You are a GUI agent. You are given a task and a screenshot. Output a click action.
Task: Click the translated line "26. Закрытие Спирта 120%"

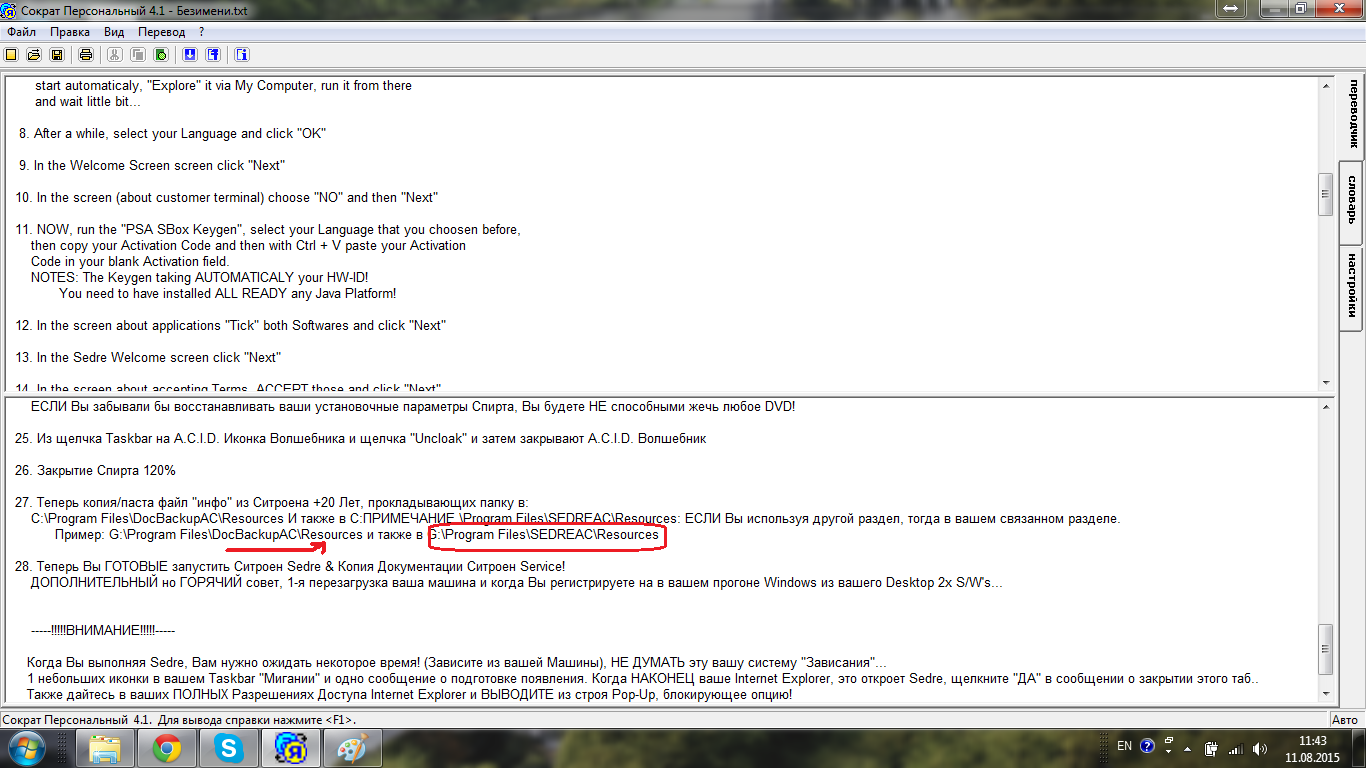pos(96,470)
